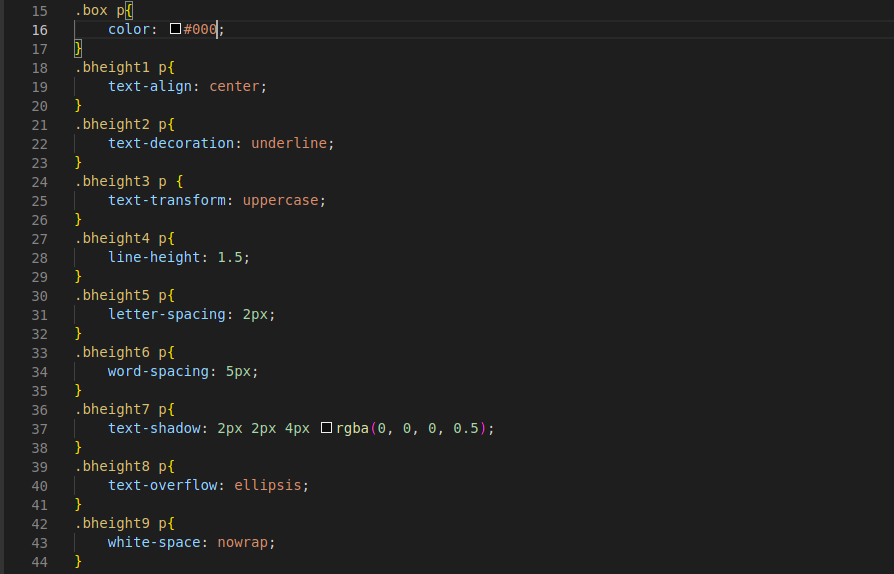The height and width of the screenshot is (574, 894).
Task: Click the .bheight7 p selector
Action: (x=121, y=409)
